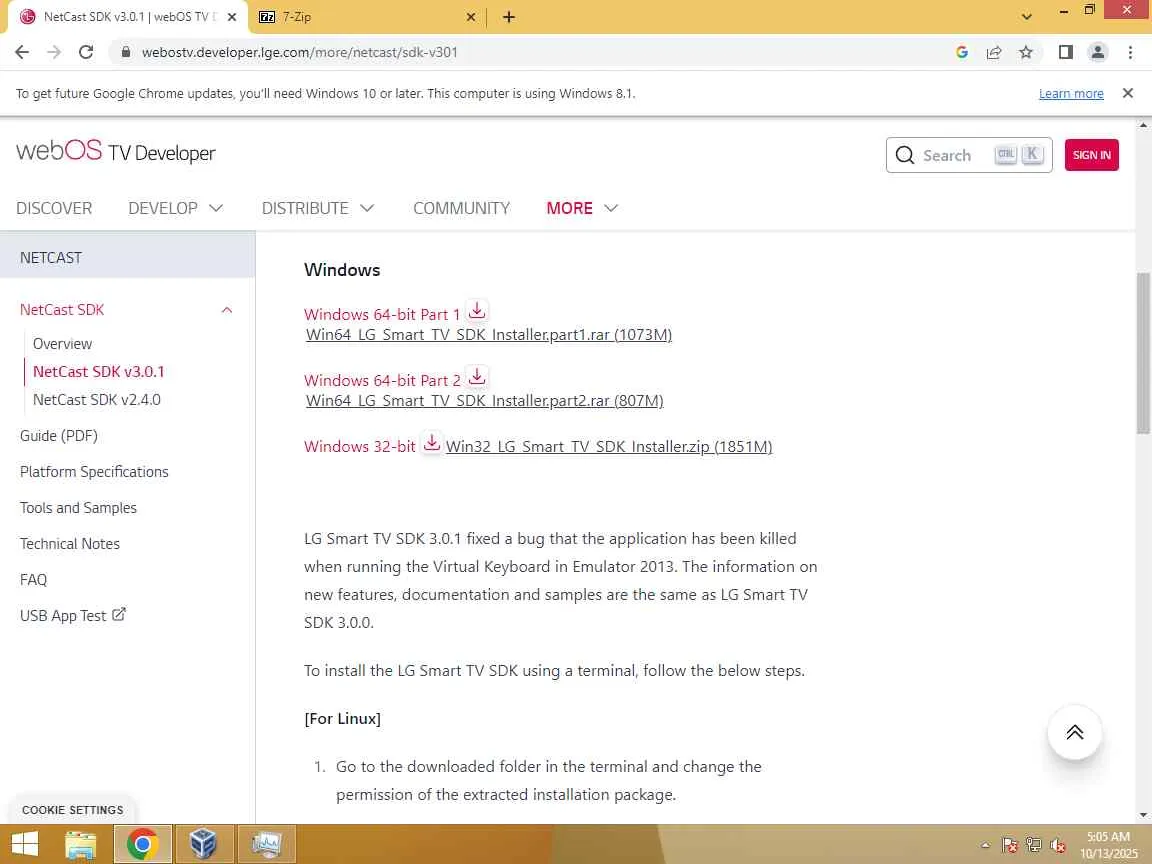Click the Windows 32-bit download icon

click(x=432, y=443)
